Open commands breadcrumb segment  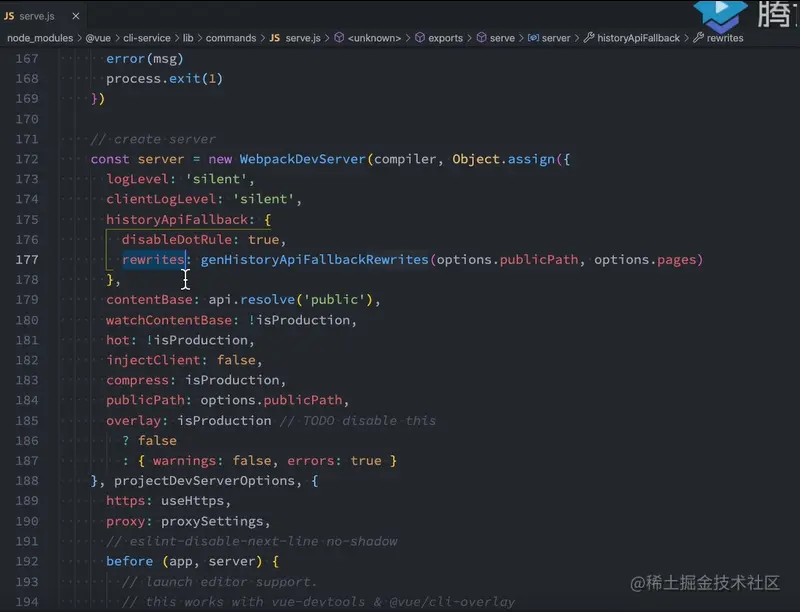pyautogui.click(x=231, y=38)
